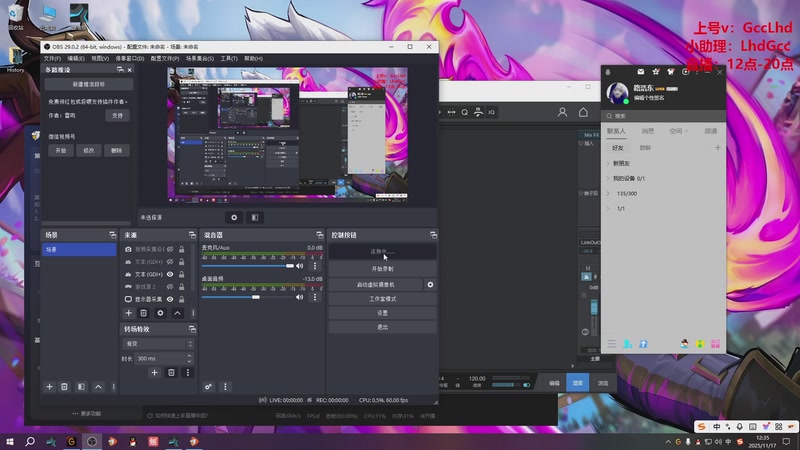The image size is (800, 450).
Task: Open the 场景集合(S) menu in OBS
Action: click(x=199, y=59)
